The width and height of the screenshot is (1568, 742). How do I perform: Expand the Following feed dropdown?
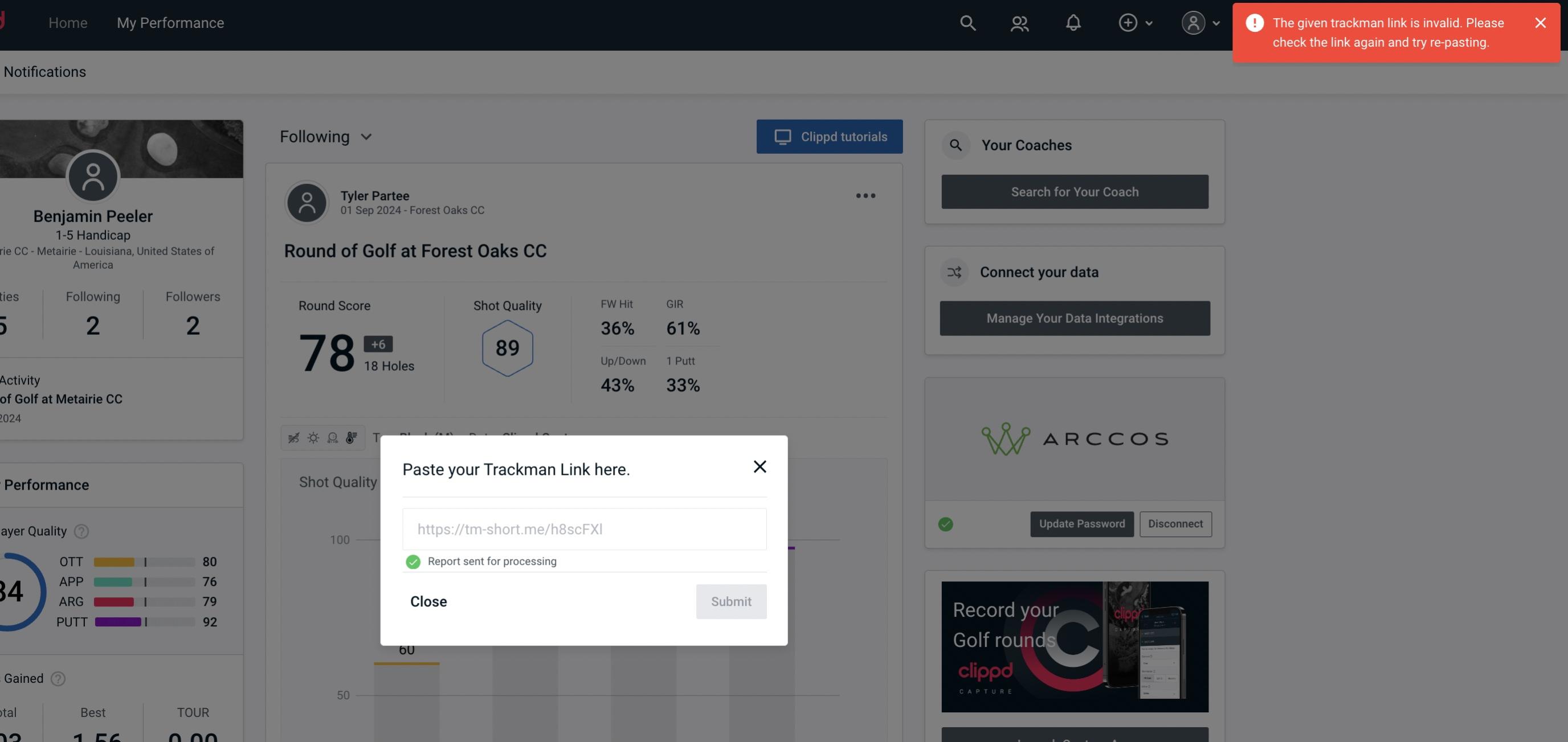(x=325, y=136)
